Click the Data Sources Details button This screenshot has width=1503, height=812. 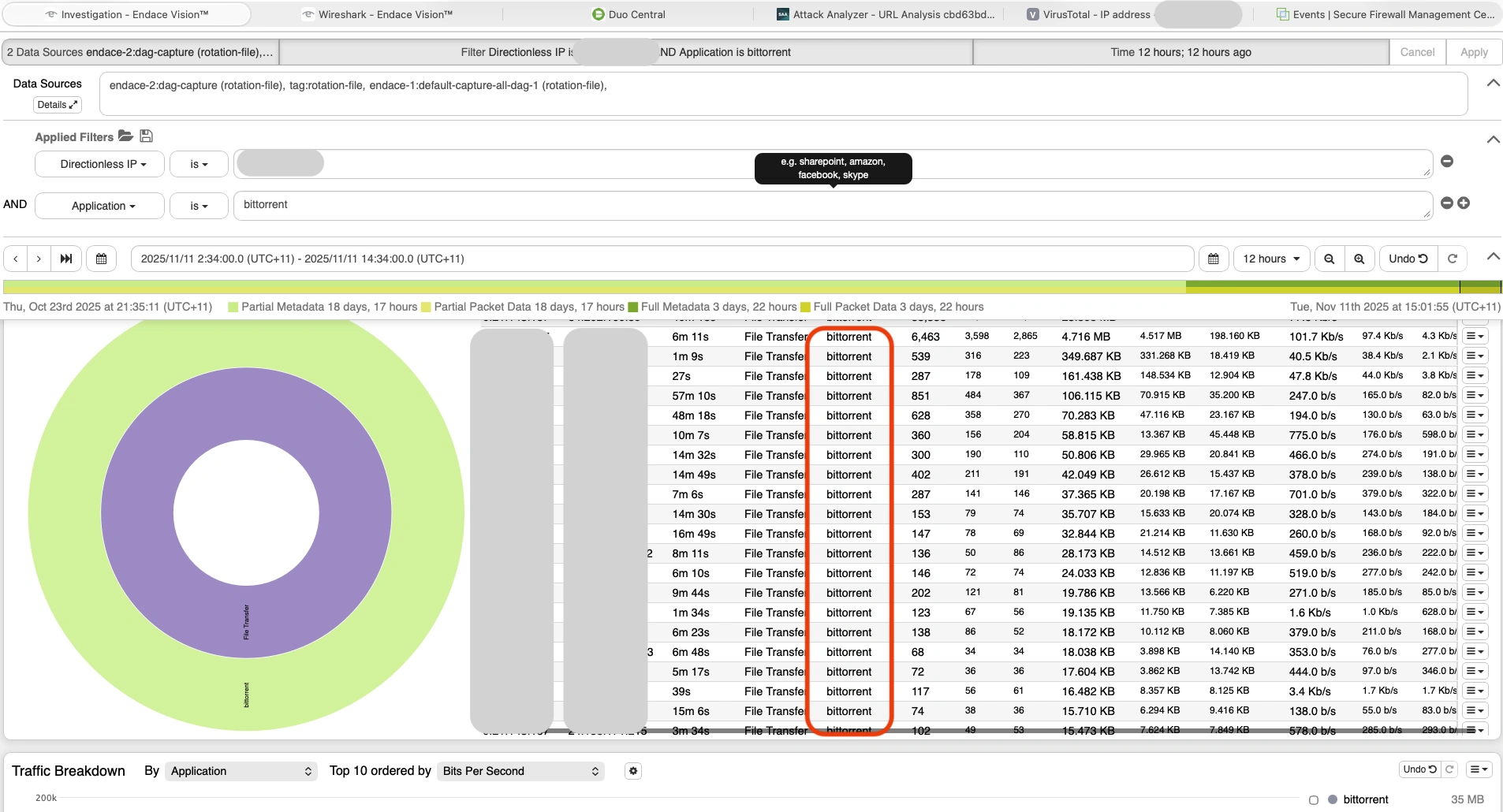click(x=58, y=104)
